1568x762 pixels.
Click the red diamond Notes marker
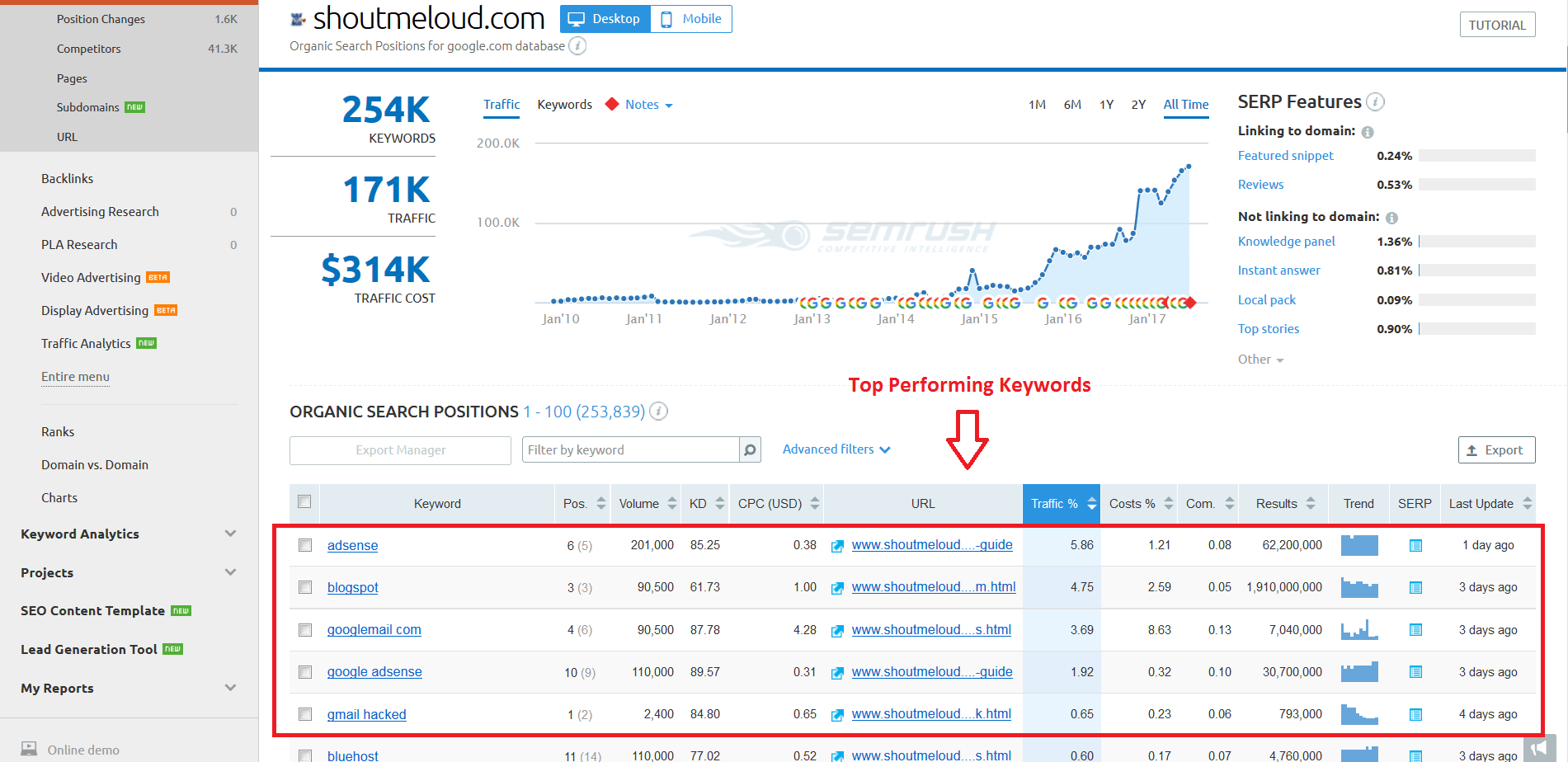tap(612, 104)
